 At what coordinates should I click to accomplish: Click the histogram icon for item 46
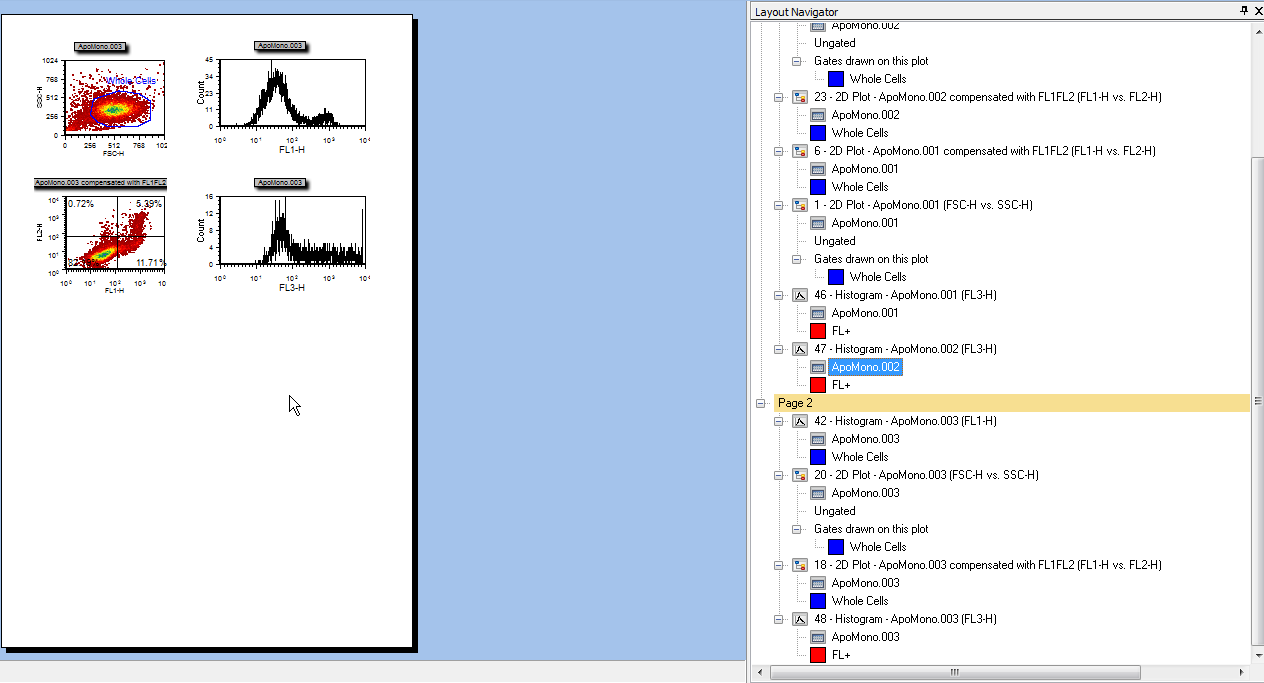coord(799,295)
